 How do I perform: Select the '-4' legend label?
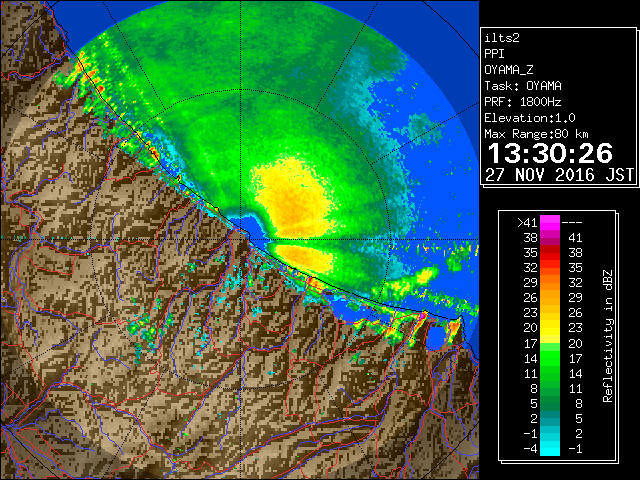pos(530,449)
